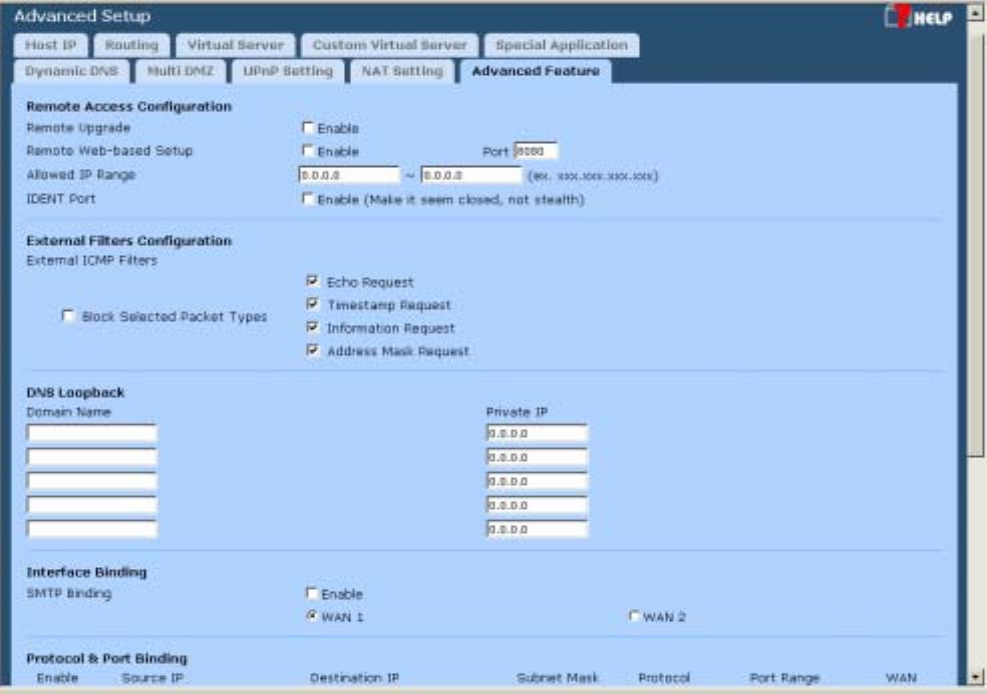987x694 pixels.
Task: Uncheck the Echo Request filter
Action: (x=312, y=281)
